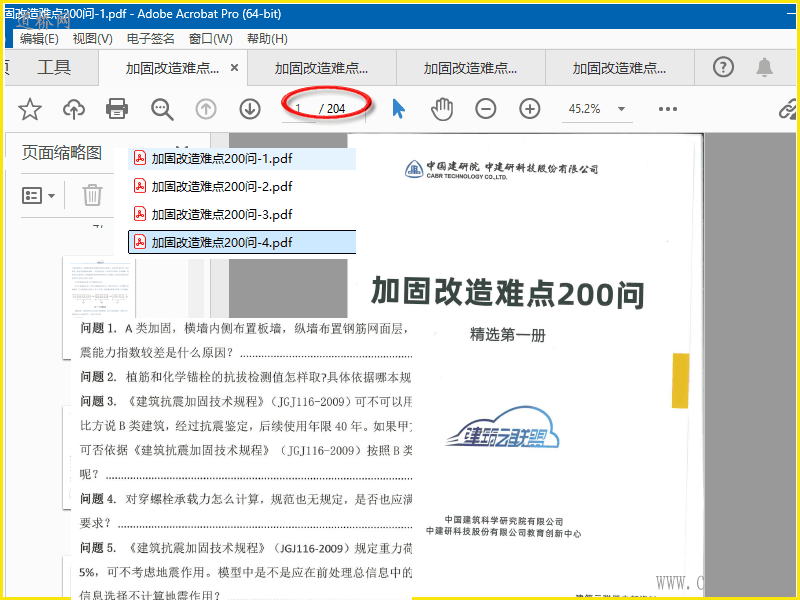
Task: Activate the hand pan tool
Action: coord(442,109)
